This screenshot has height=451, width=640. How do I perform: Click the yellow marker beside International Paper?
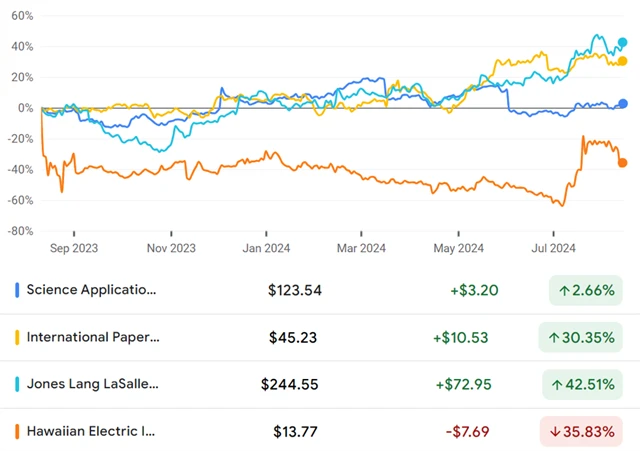(x=17, y=338)
